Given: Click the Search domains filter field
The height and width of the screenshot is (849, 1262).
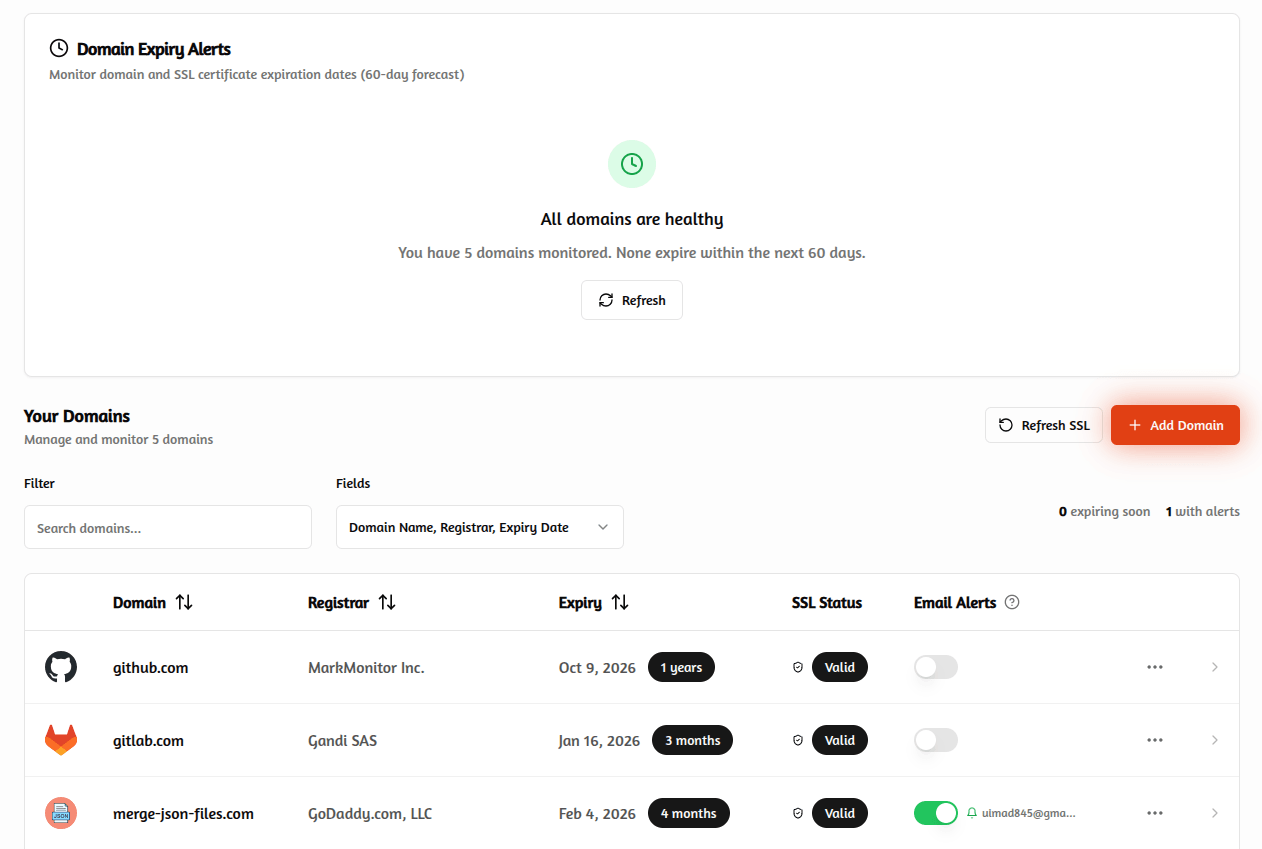Looking at the screenshot, I should click(x=168, y=527).
